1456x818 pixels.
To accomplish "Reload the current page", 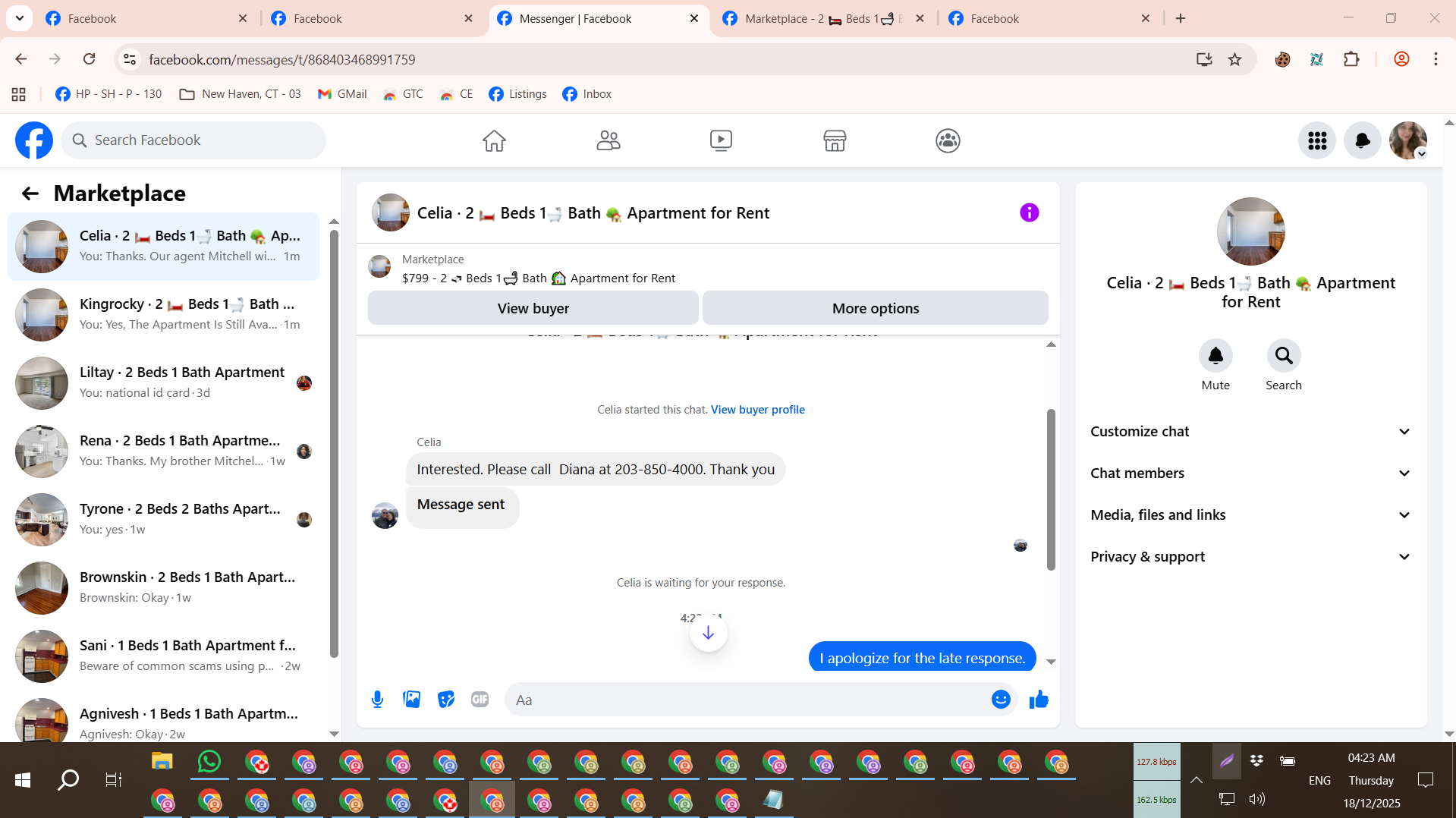I will (x=90, y=59).
